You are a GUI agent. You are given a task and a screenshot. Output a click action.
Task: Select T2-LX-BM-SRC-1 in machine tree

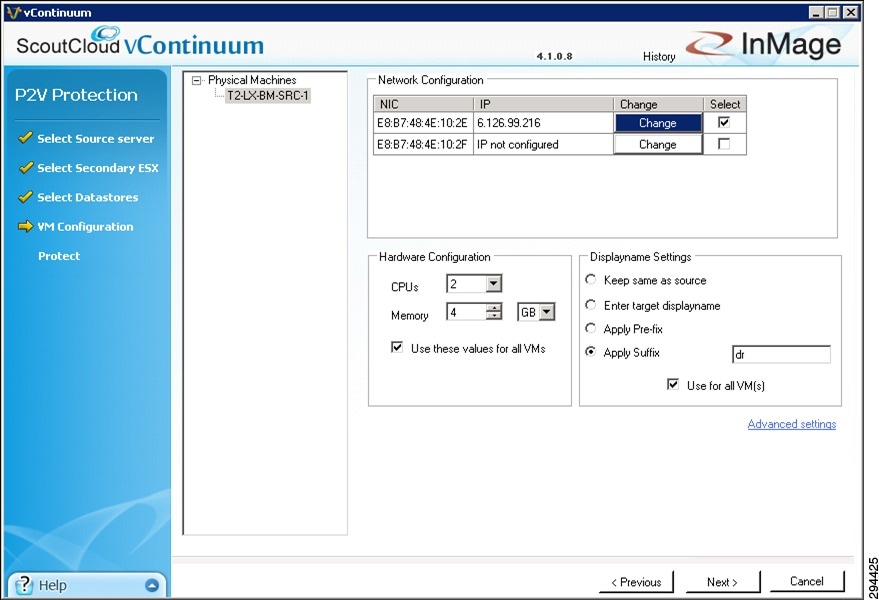[268, 95]
